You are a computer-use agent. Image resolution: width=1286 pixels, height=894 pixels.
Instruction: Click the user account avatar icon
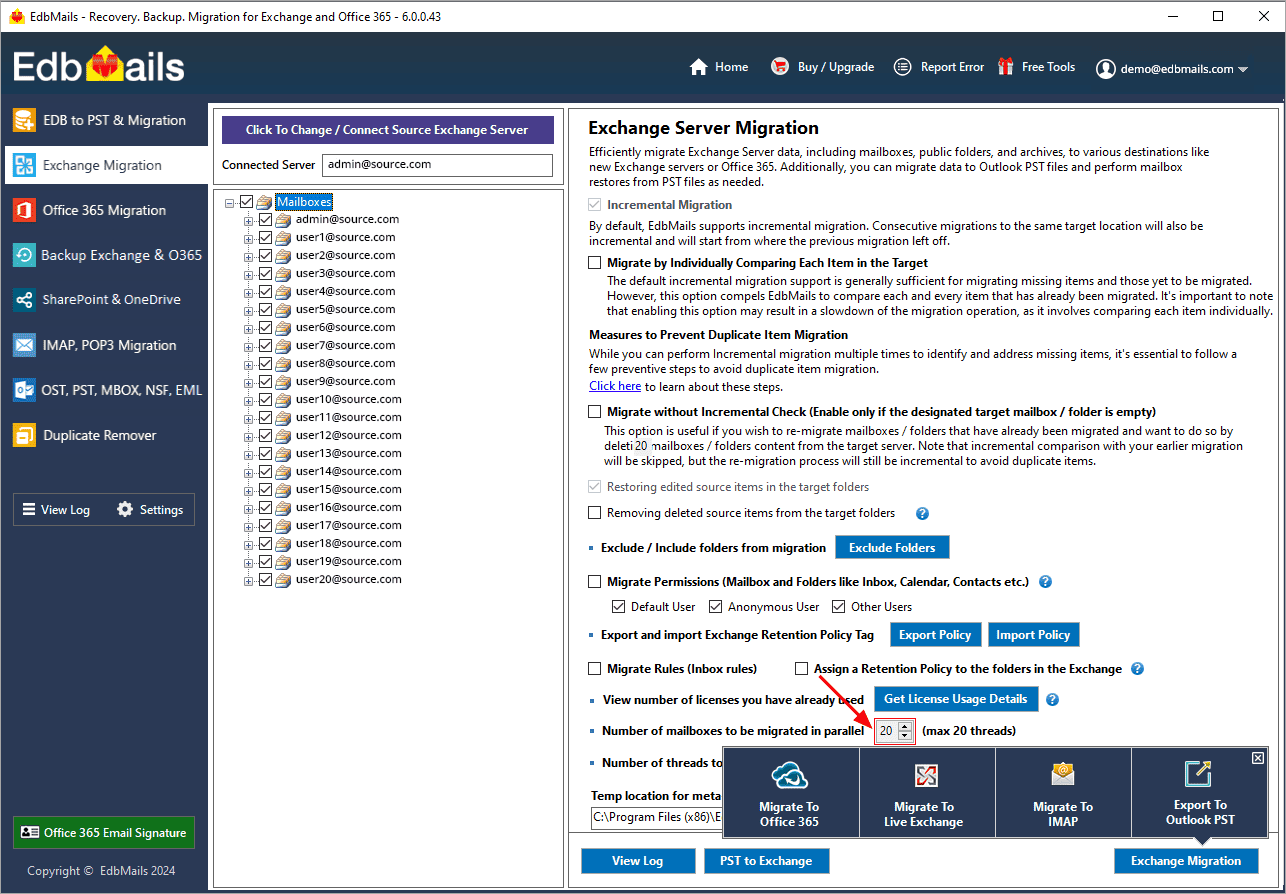coord(1105,69)
